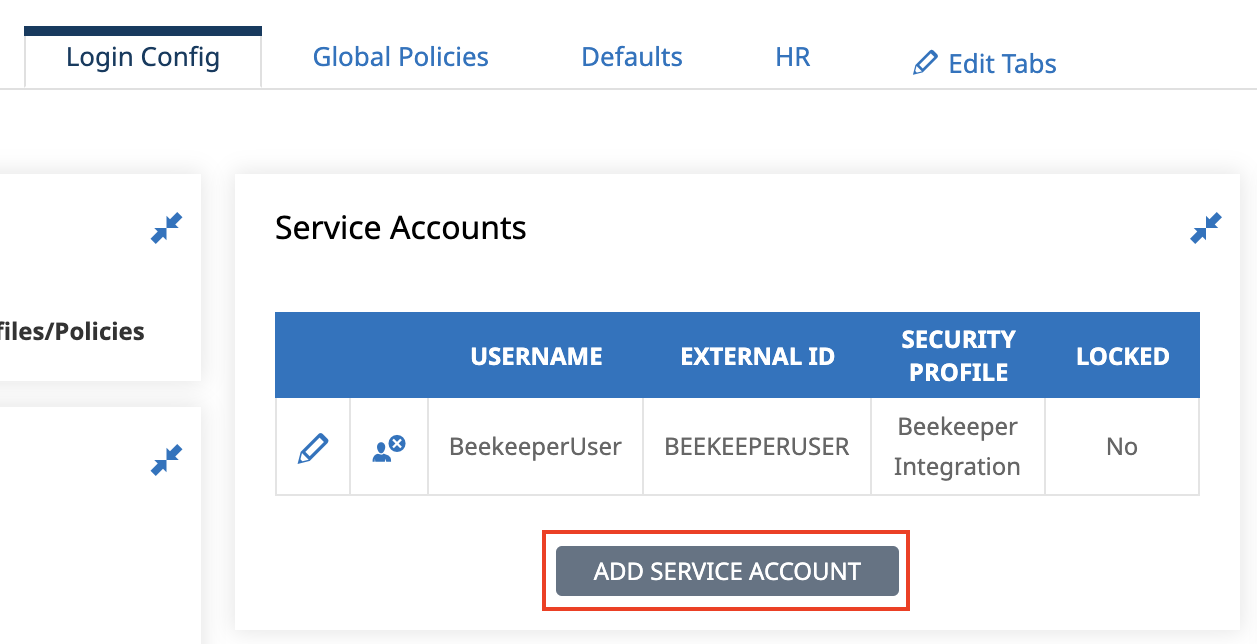Screen dimensions: 1257x644
Task: Return to the Login Config tab
Action: 142,57
